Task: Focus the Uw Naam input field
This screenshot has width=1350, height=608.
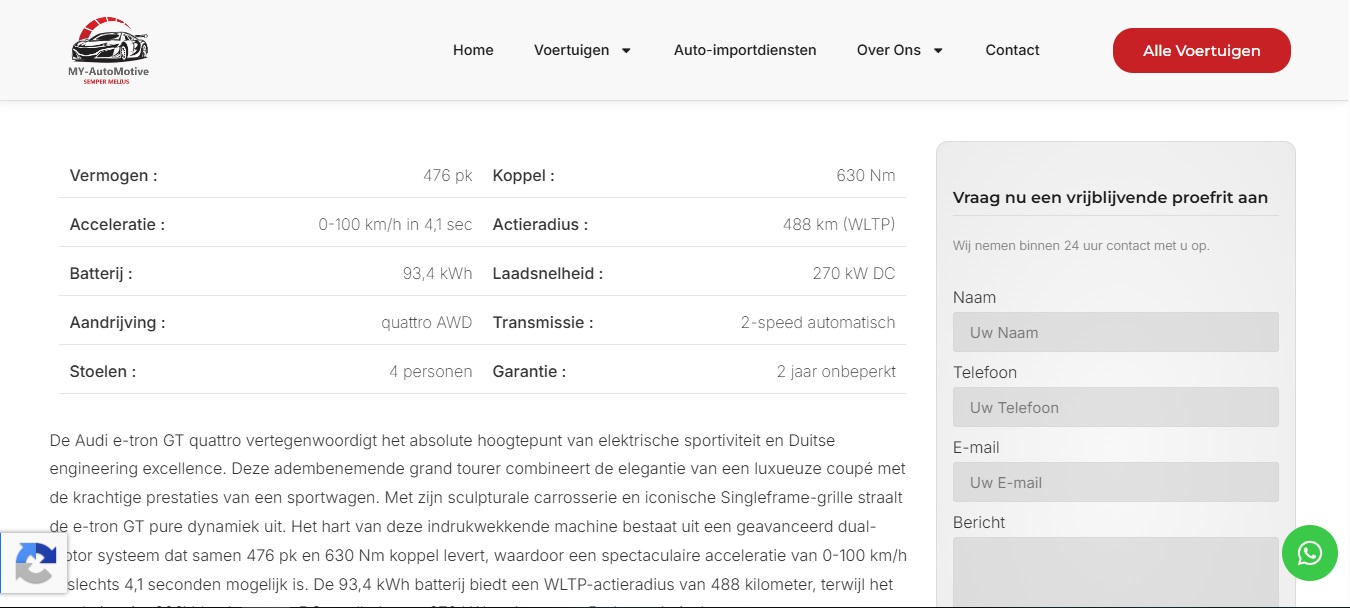Action: coord(1116,332)
